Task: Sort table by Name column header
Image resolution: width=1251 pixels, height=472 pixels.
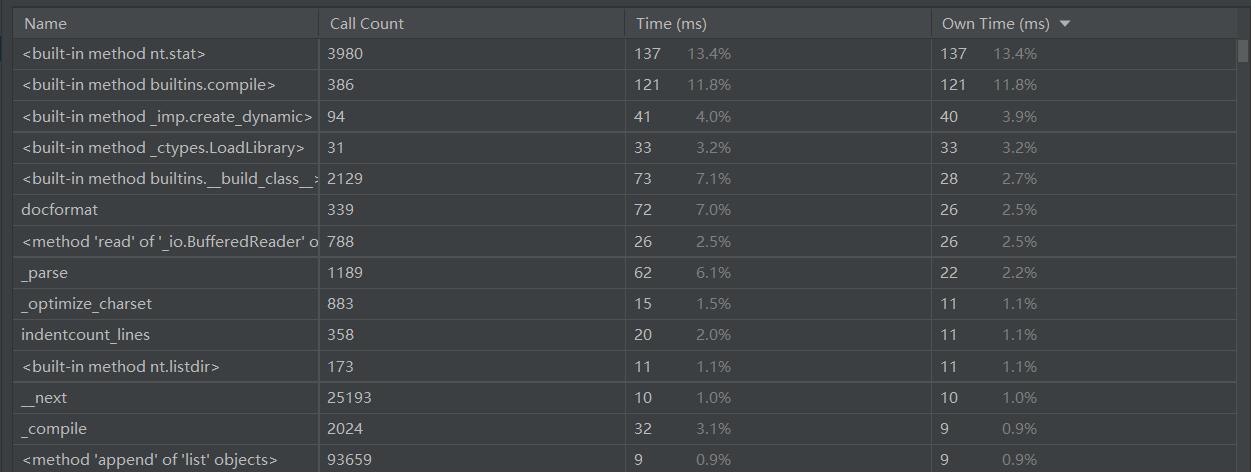Action: tap(45, 24)
